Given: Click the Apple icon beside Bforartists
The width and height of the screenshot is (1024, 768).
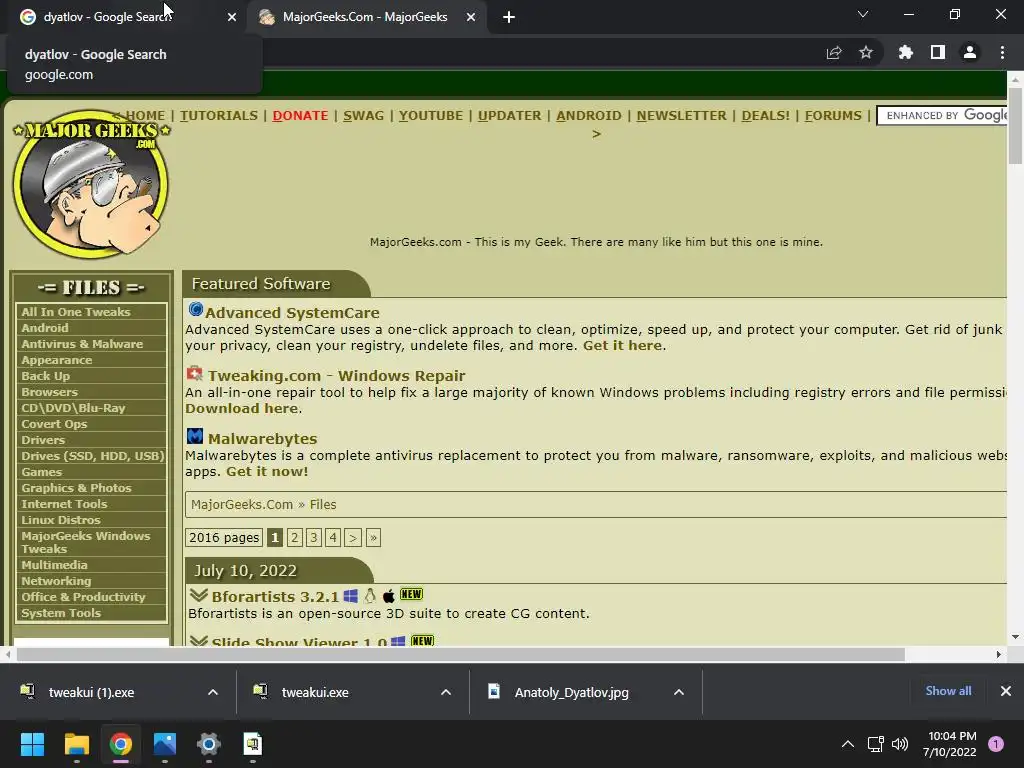Looking at the screenshot, I should tap(389, 596).
